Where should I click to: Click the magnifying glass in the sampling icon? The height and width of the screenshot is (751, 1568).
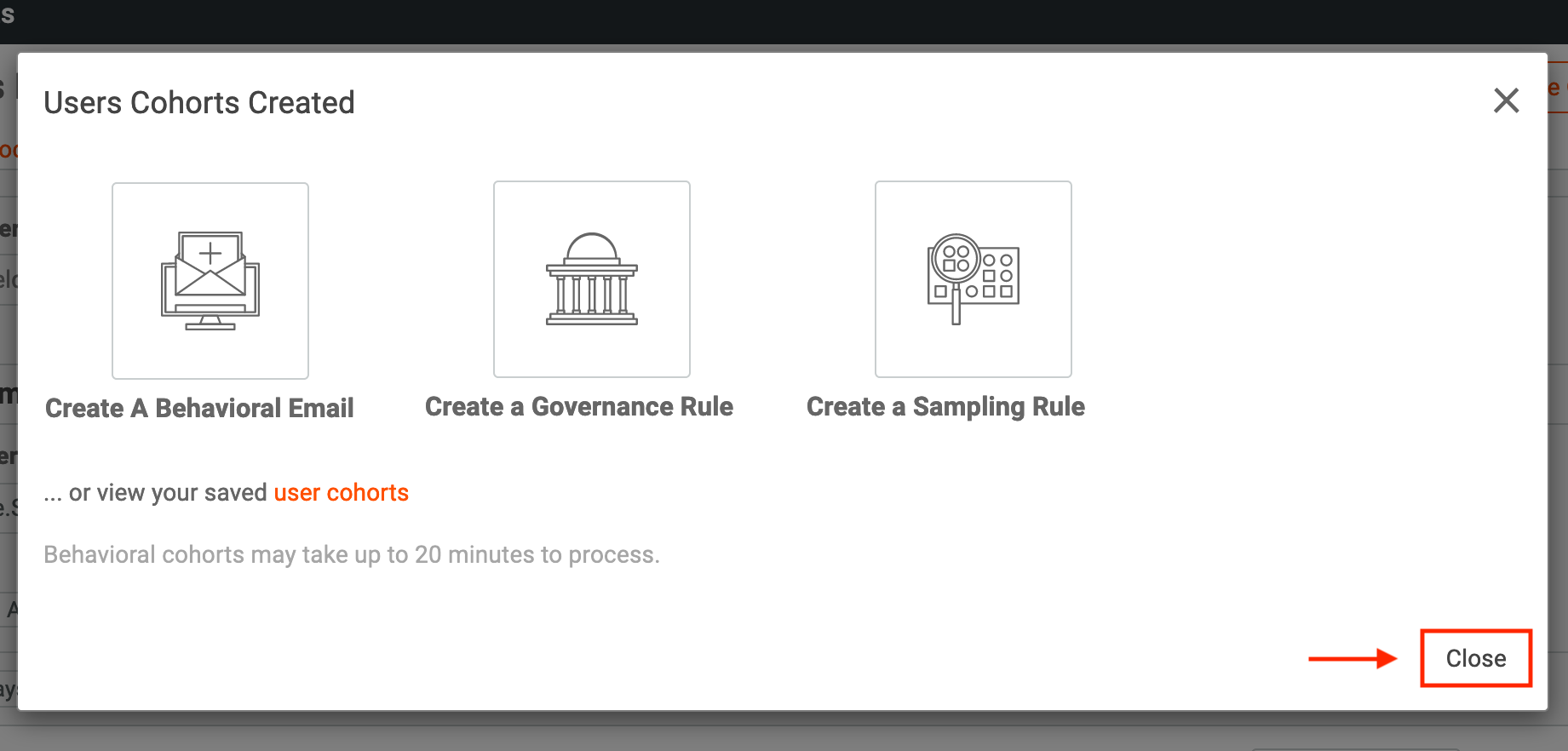(956, 259)
